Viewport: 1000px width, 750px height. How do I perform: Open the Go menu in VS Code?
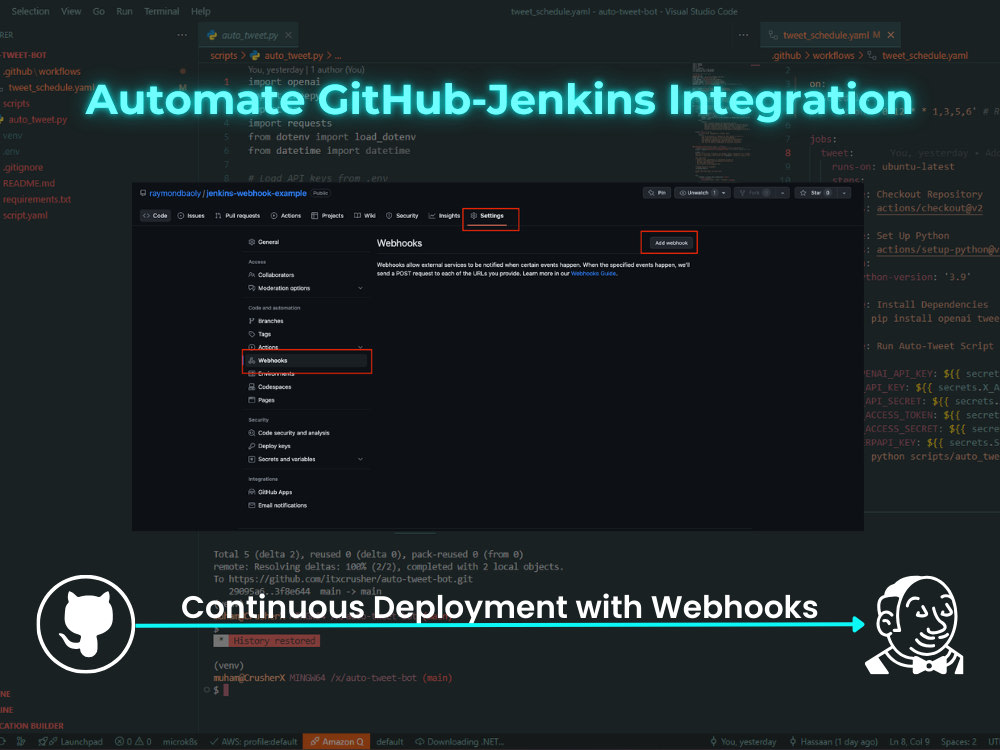tap(98, 11)
